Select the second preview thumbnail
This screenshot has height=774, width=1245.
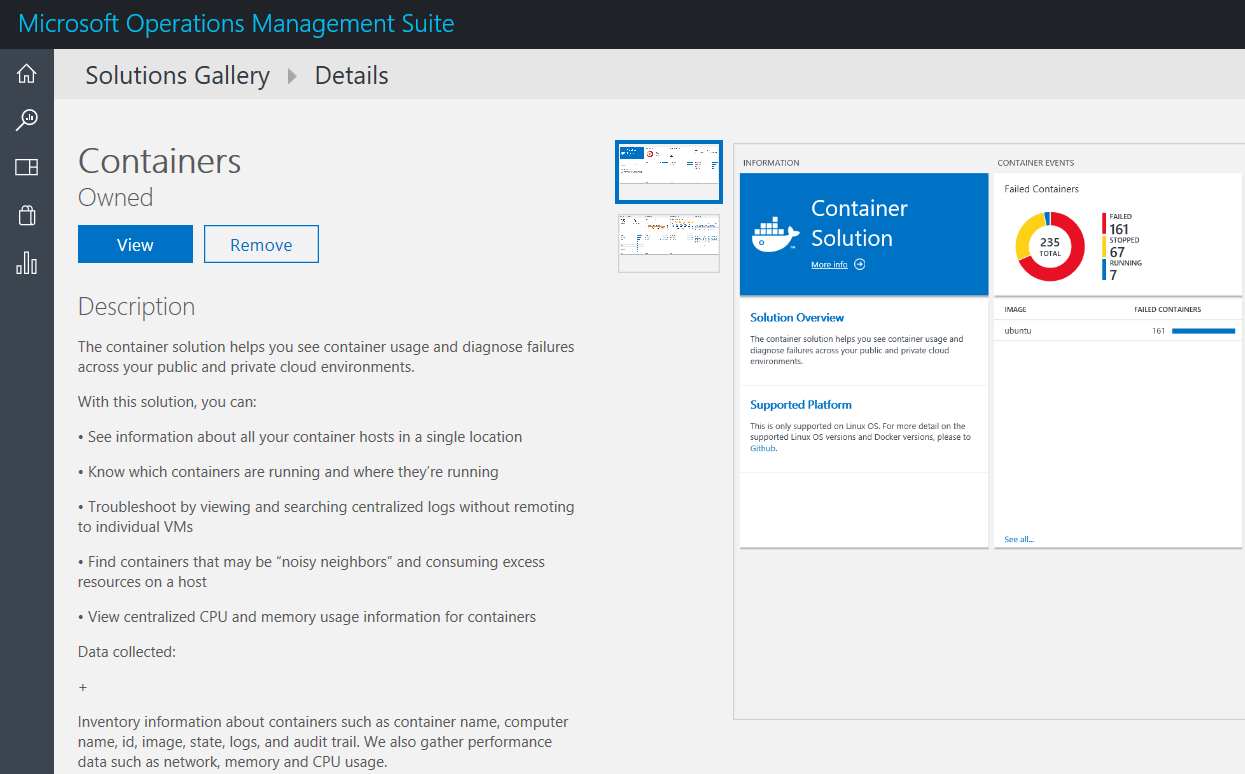[668, 242]
